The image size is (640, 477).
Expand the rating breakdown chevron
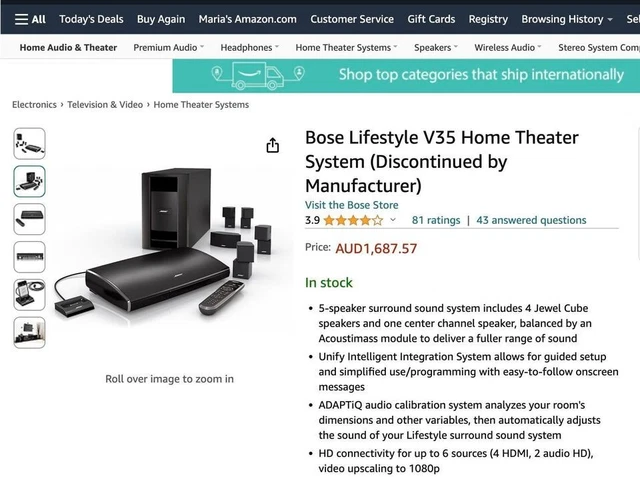pos(393,220)
